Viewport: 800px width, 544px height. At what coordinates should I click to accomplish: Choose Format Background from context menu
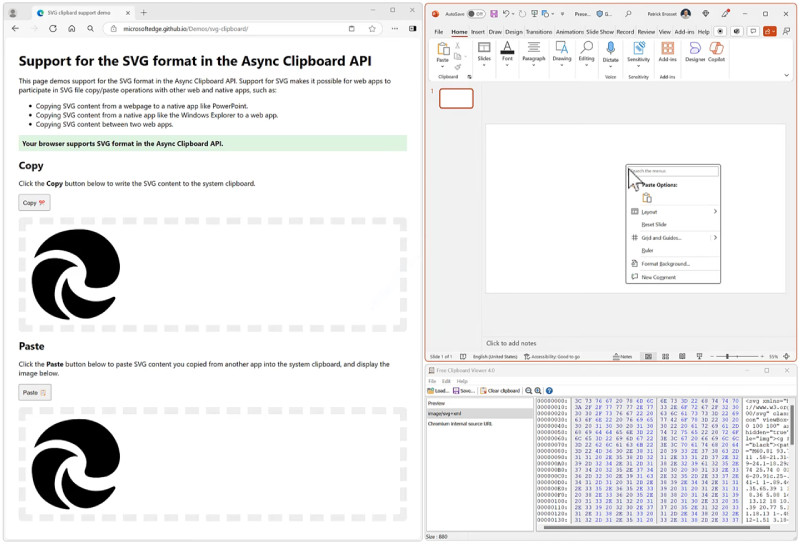[665, 264]
